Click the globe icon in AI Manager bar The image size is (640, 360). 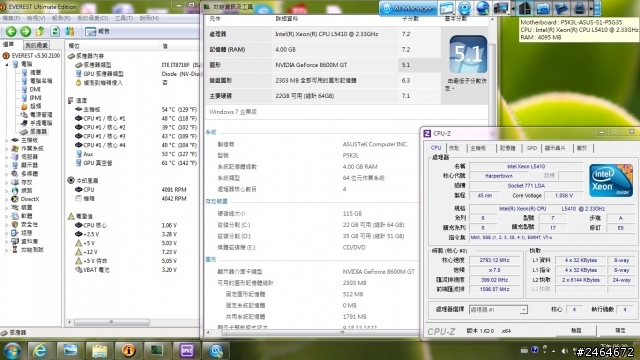click(483, 8)
